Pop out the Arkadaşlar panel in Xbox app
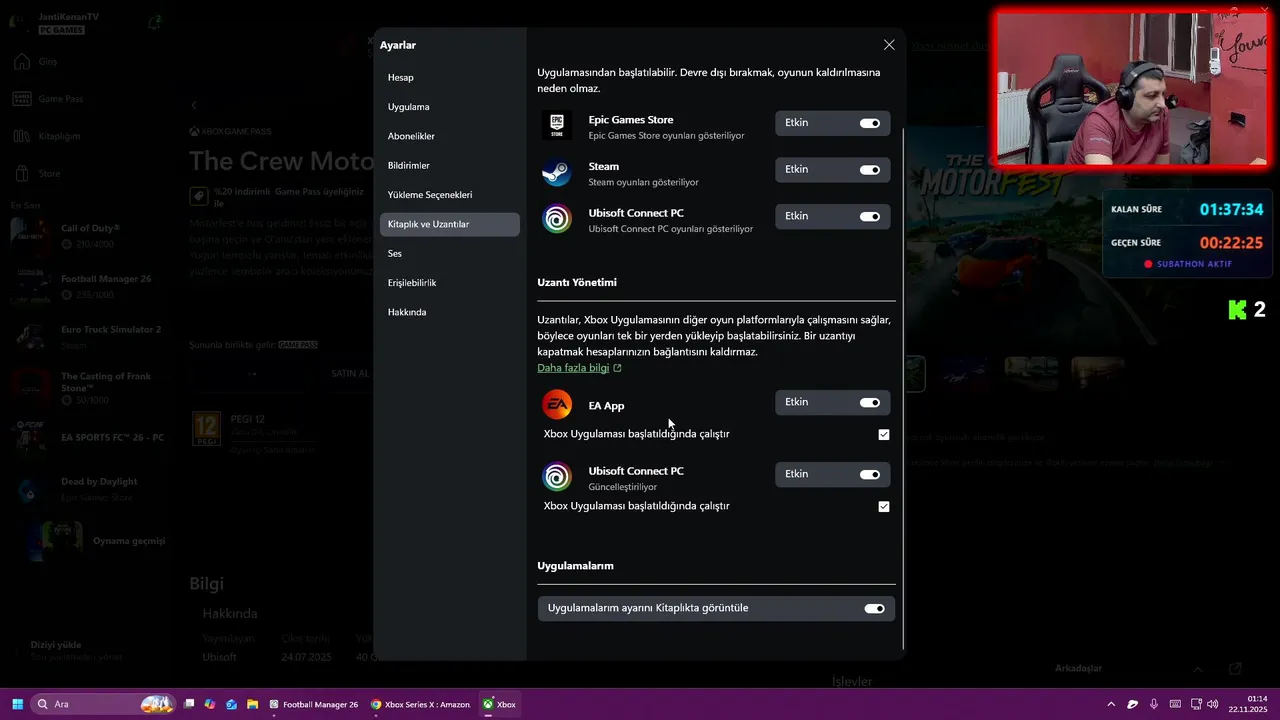The width and height of the screenshot is (1280, 720). pyautogui.click(x=1235, y=668)
